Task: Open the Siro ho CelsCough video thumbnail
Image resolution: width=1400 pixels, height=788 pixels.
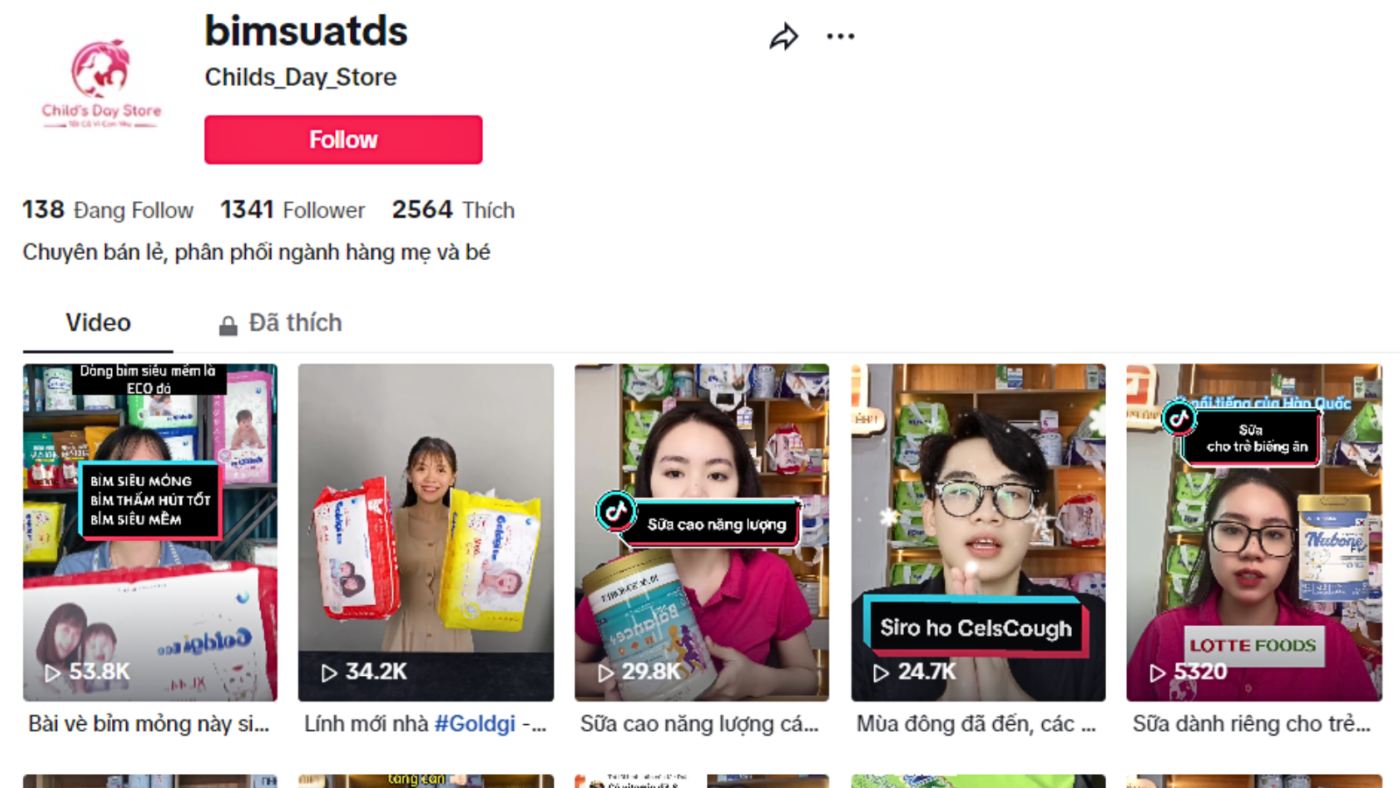Action: [x=978, y=532]
